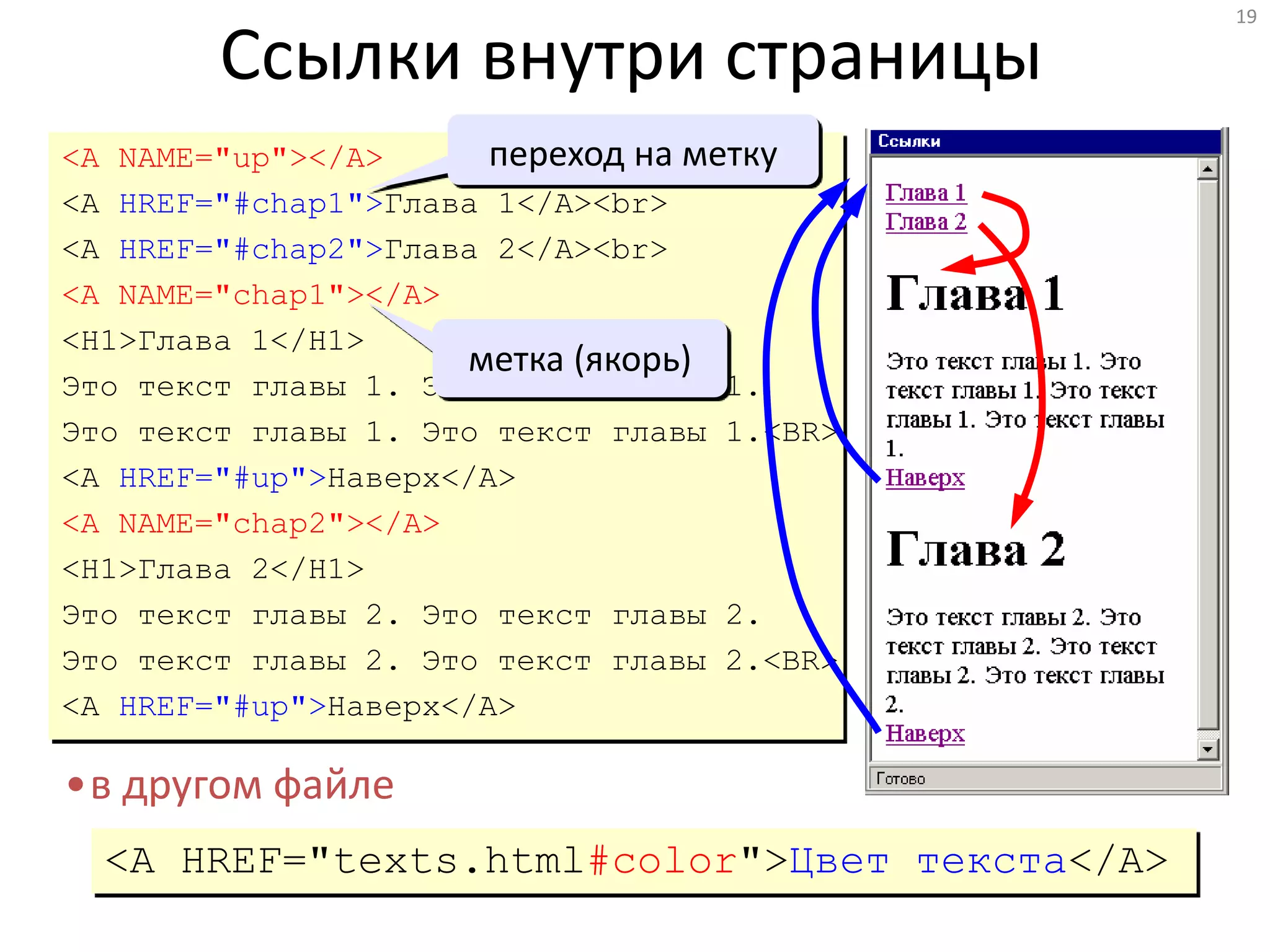Image resolution: width=1270 pixels, height=952 pixels.
Task: Click the vertical scrollbar thumb in Ссылки window
Action: [1207, 454]
